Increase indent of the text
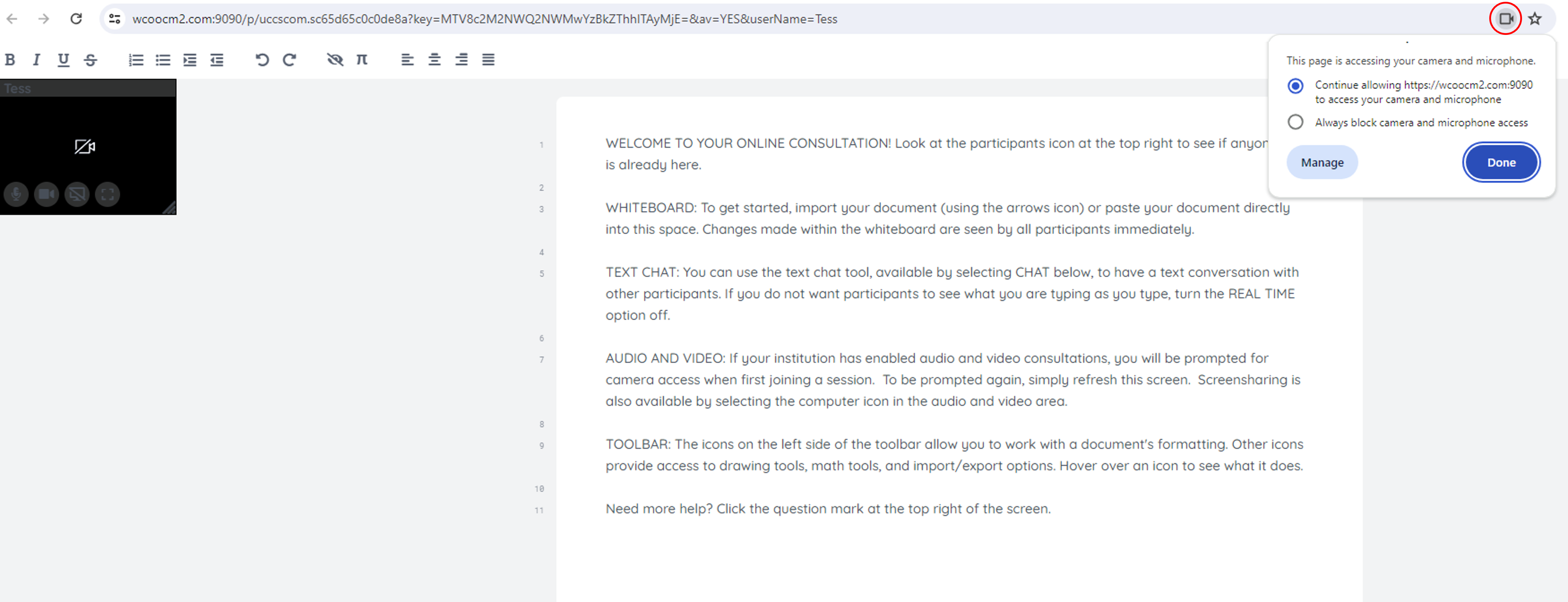The height and width of the screenshot is (602, 1568). tap(190, 59)
